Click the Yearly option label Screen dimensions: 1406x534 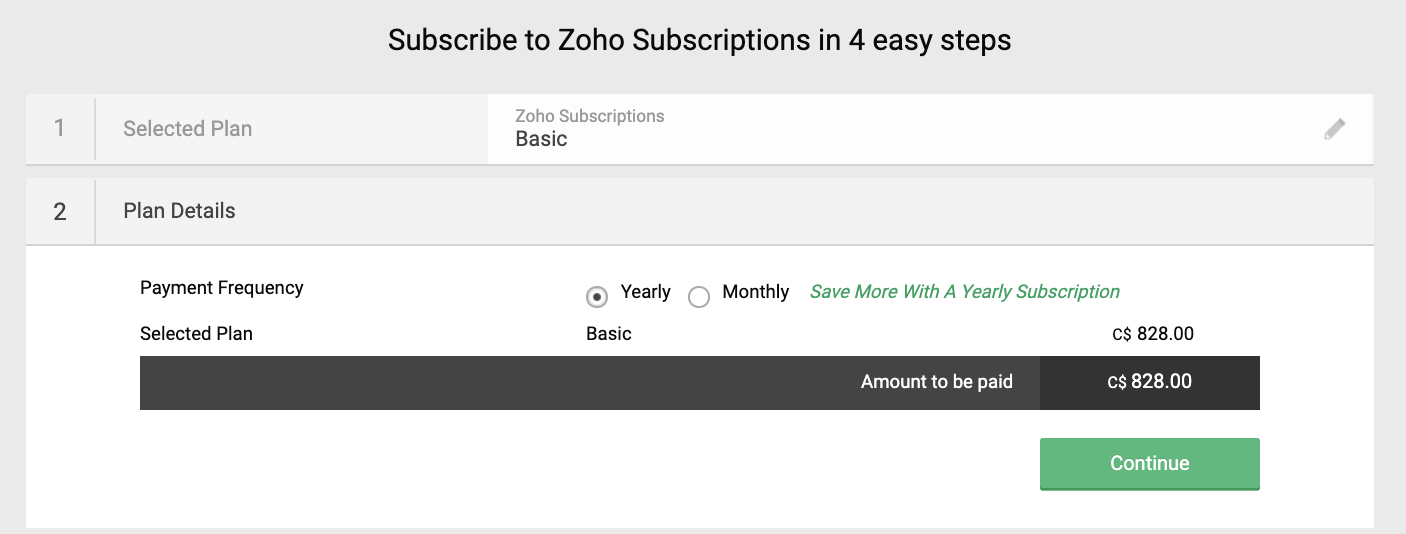pos(645,292)
